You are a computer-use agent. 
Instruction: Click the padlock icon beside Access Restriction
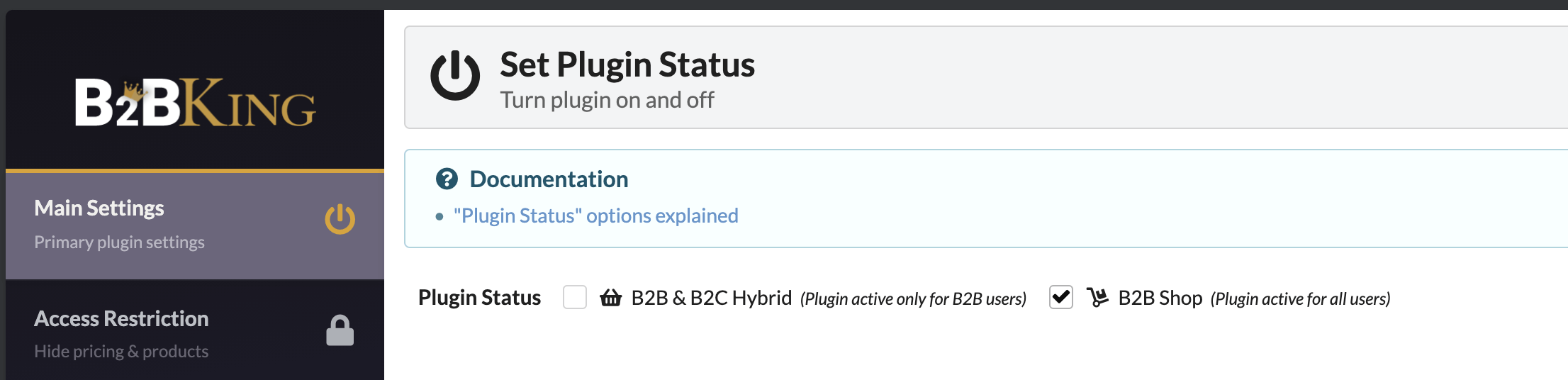click(x=340, y=330)
